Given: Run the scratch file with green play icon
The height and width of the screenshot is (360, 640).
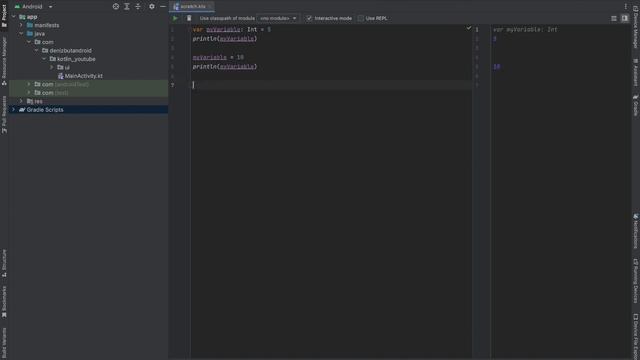Looking at the screenshot, I should 175,18.
